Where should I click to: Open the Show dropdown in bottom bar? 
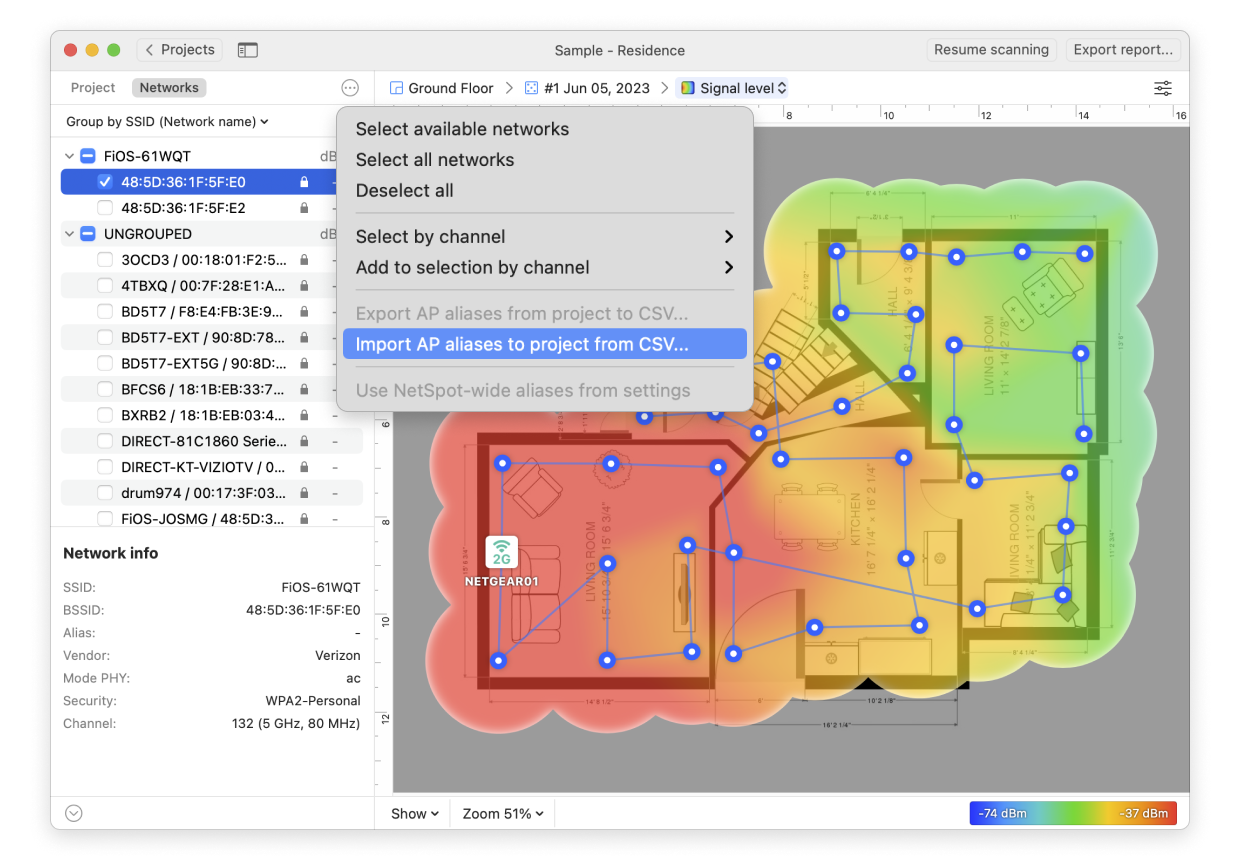click(415, 814)
